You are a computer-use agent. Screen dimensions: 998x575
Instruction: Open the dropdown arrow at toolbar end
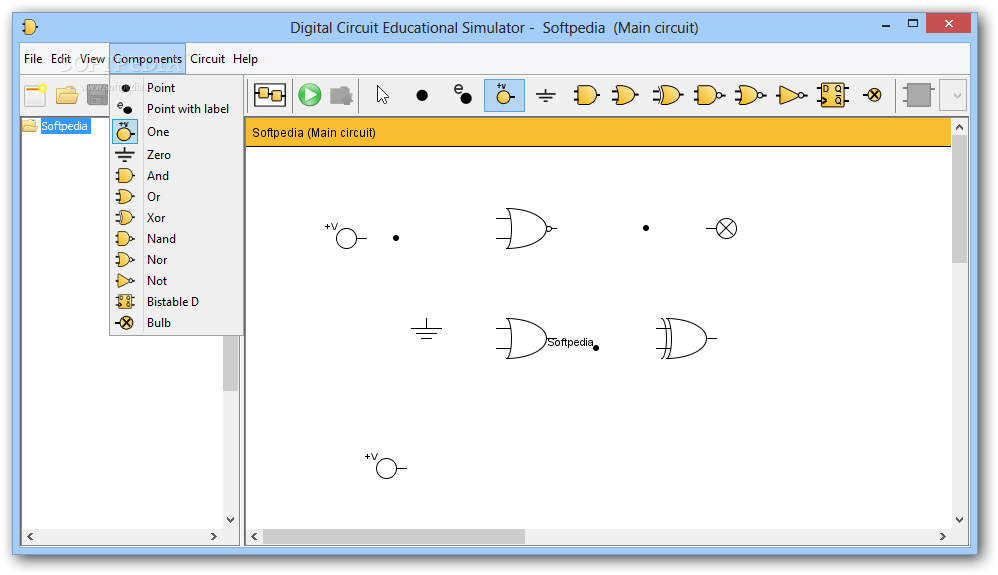tap(956, 96)
